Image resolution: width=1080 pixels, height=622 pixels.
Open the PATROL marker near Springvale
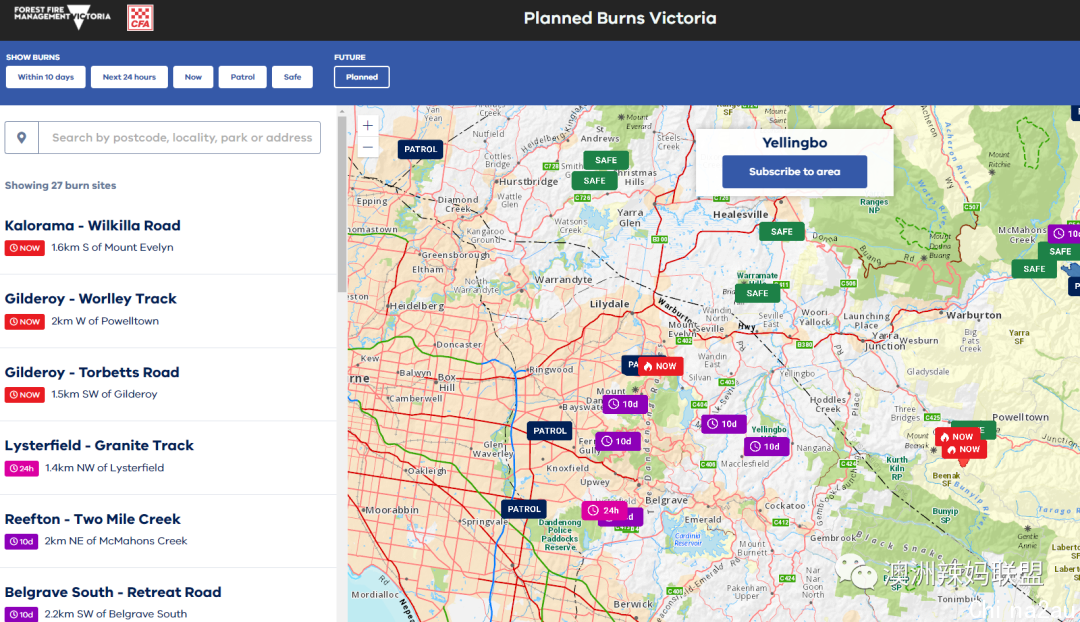524,509
